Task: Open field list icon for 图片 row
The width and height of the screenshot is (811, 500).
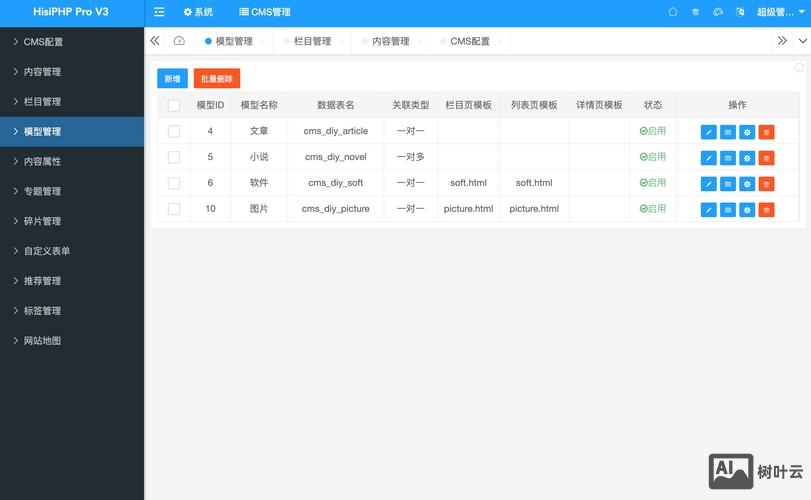Action: click(x=728, y=210)
